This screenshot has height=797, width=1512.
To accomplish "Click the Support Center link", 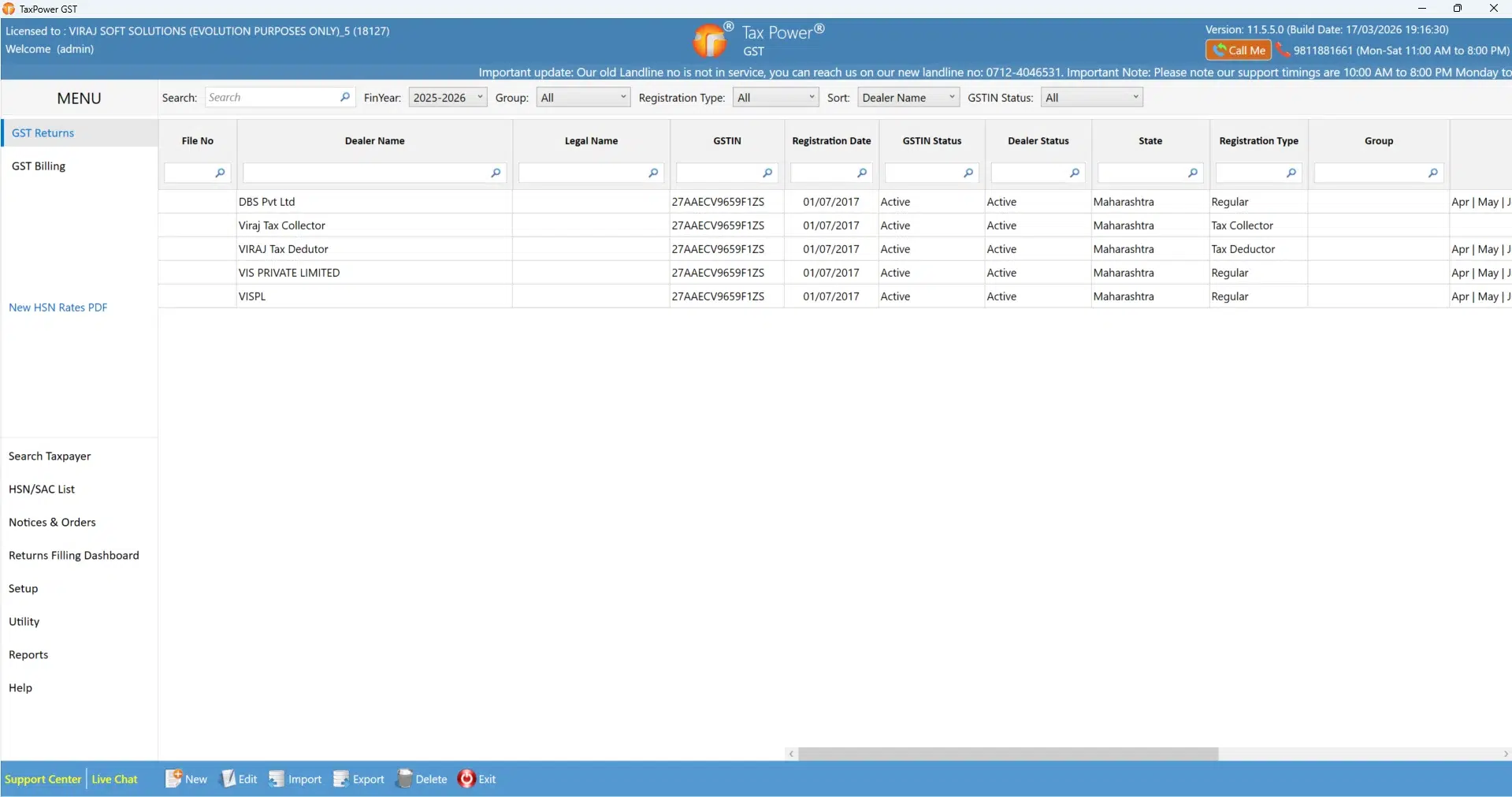I will coord(43,779).
